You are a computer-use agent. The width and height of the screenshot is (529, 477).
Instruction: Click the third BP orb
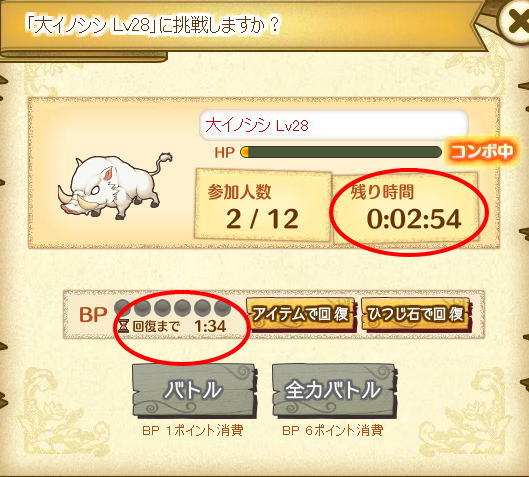tap(162, 308)
